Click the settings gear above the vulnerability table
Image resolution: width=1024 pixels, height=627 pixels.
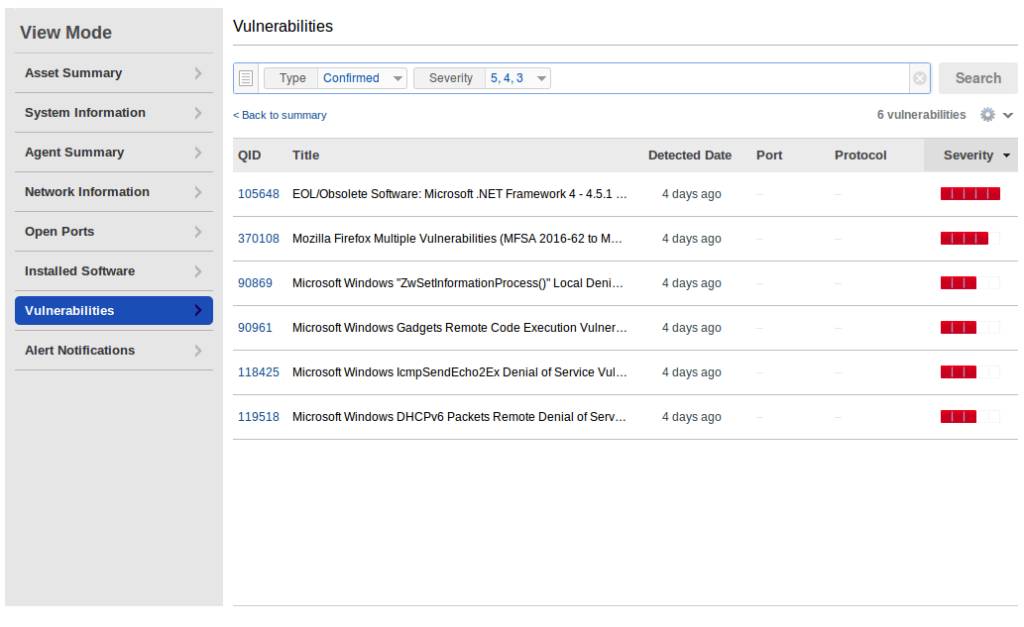tap(988, 114)
